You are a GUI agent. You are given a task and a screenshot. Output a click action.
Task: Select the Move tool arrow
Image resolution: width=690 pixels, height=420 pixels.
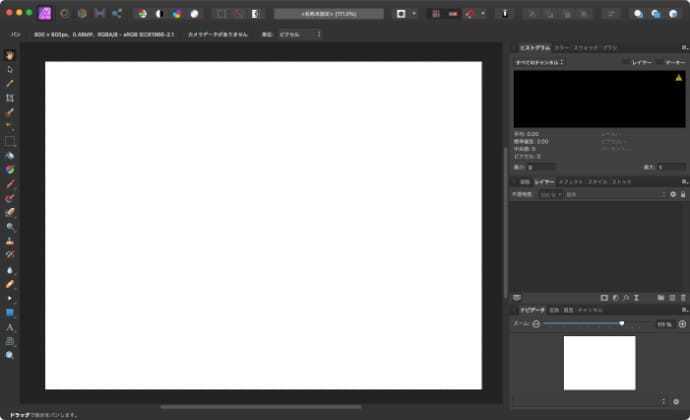pyautogui.click(x=10, y=69)
